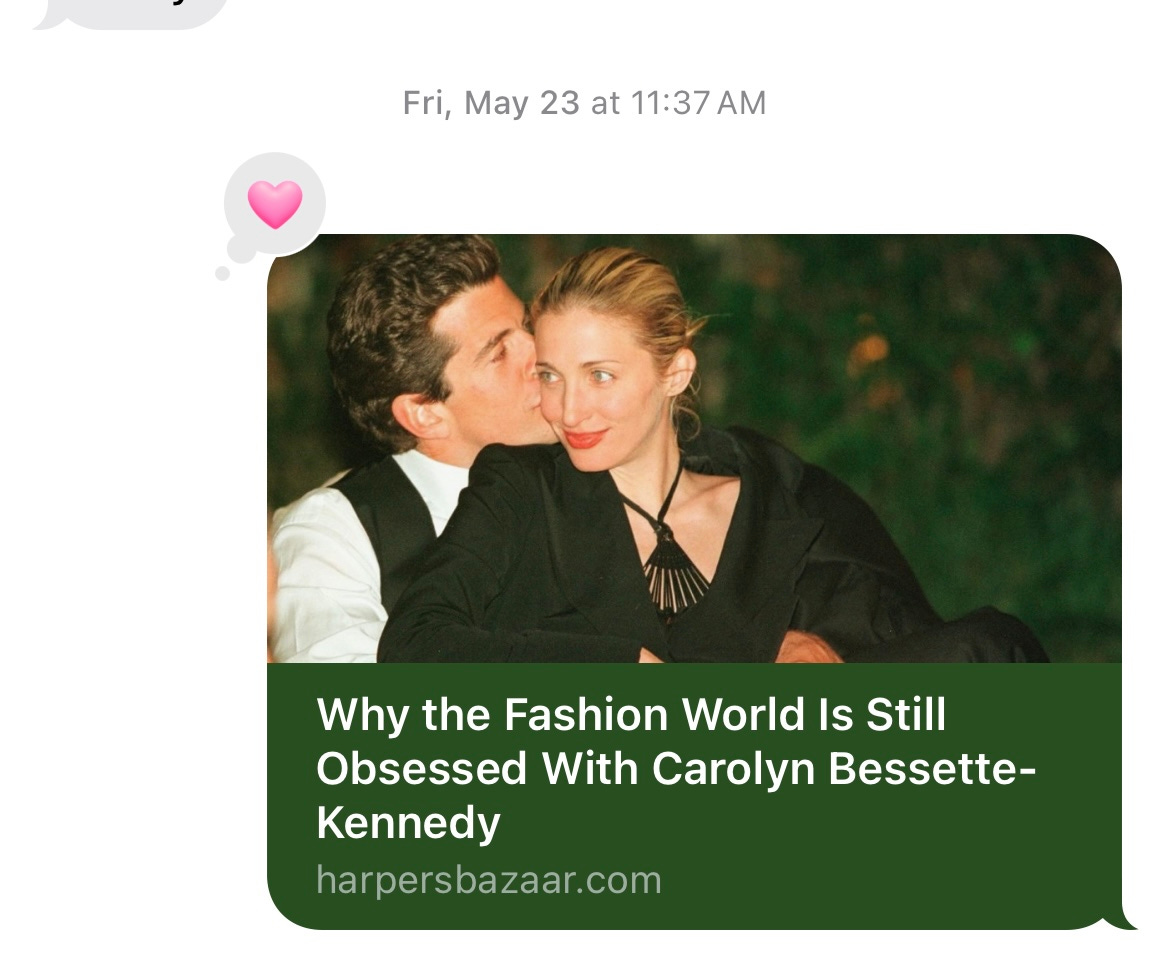Tap the pink heart reaction bubble
1170x954 pixels.
tap(275, 204)
